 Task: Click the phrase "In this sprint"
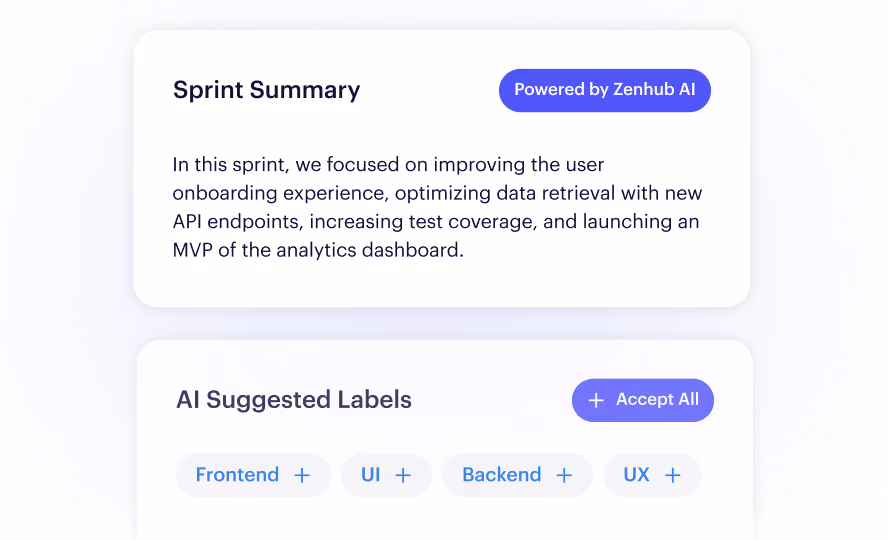(229, 165)
